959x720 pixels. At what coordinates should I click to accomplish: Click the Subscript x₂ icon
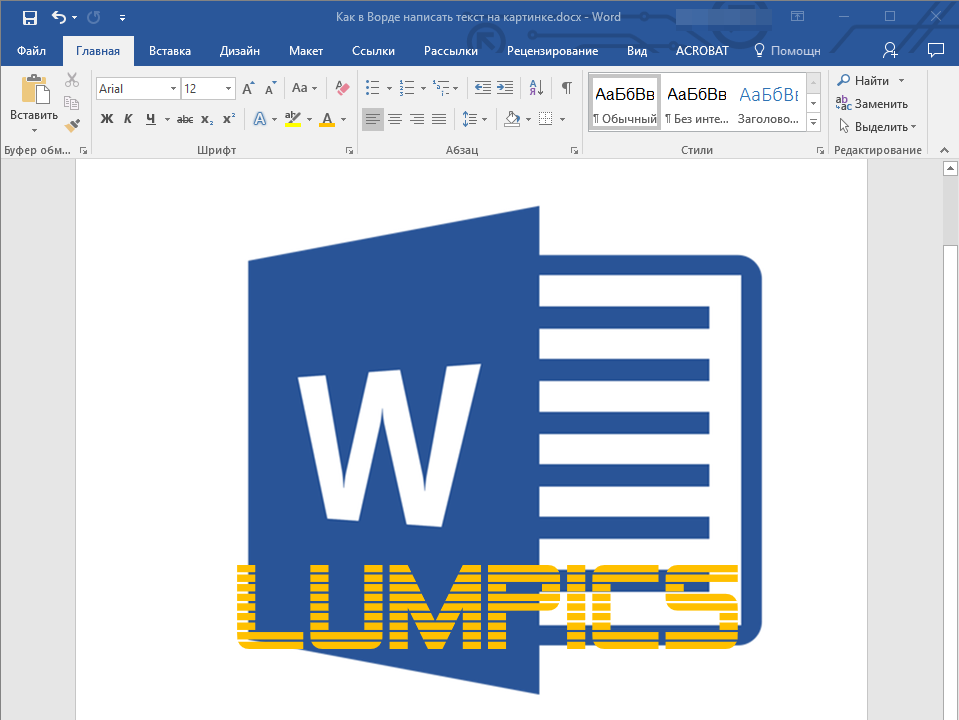point(207,119)
